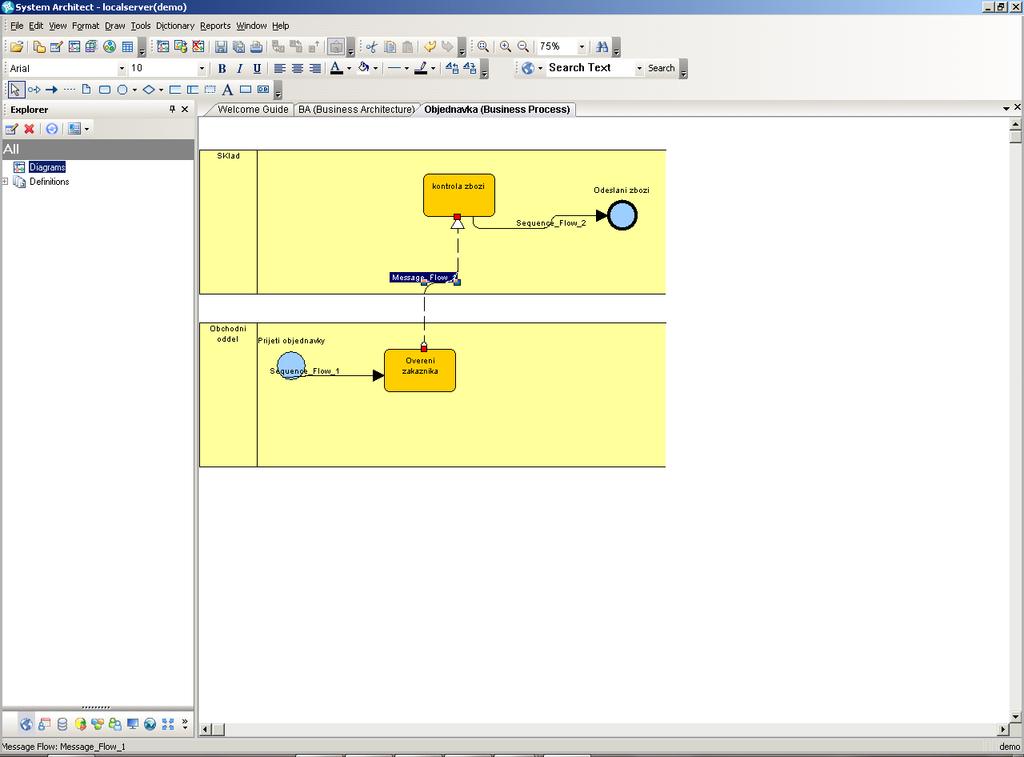Click the All header in Explorer
This screenshot has width=1024, height=757.
[x=98, y=149]
